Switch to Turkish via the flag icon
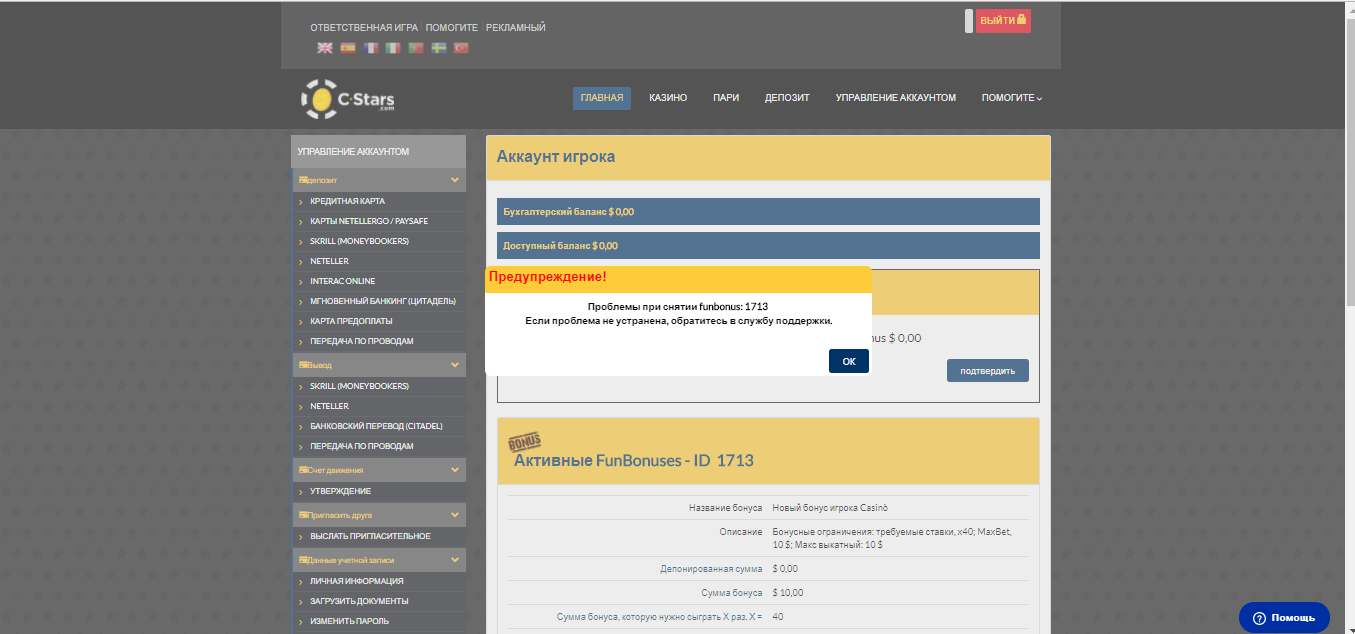This screenshot has width=1355, height=634. (461, 48)
